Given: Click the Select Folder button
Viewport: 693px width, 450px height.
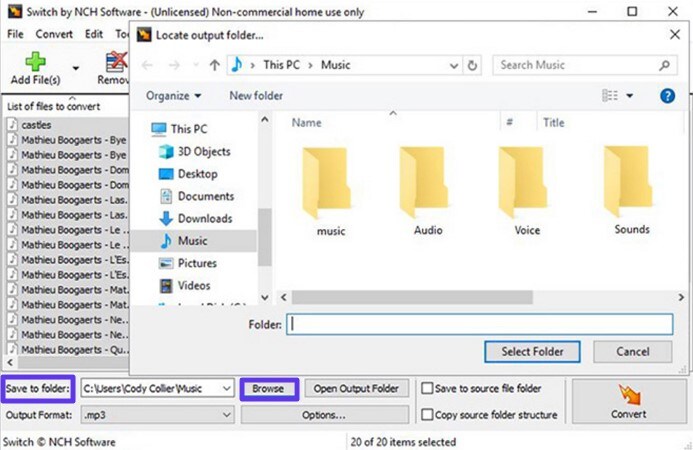Looking at the screenshot, I should [x=532, y=352].
